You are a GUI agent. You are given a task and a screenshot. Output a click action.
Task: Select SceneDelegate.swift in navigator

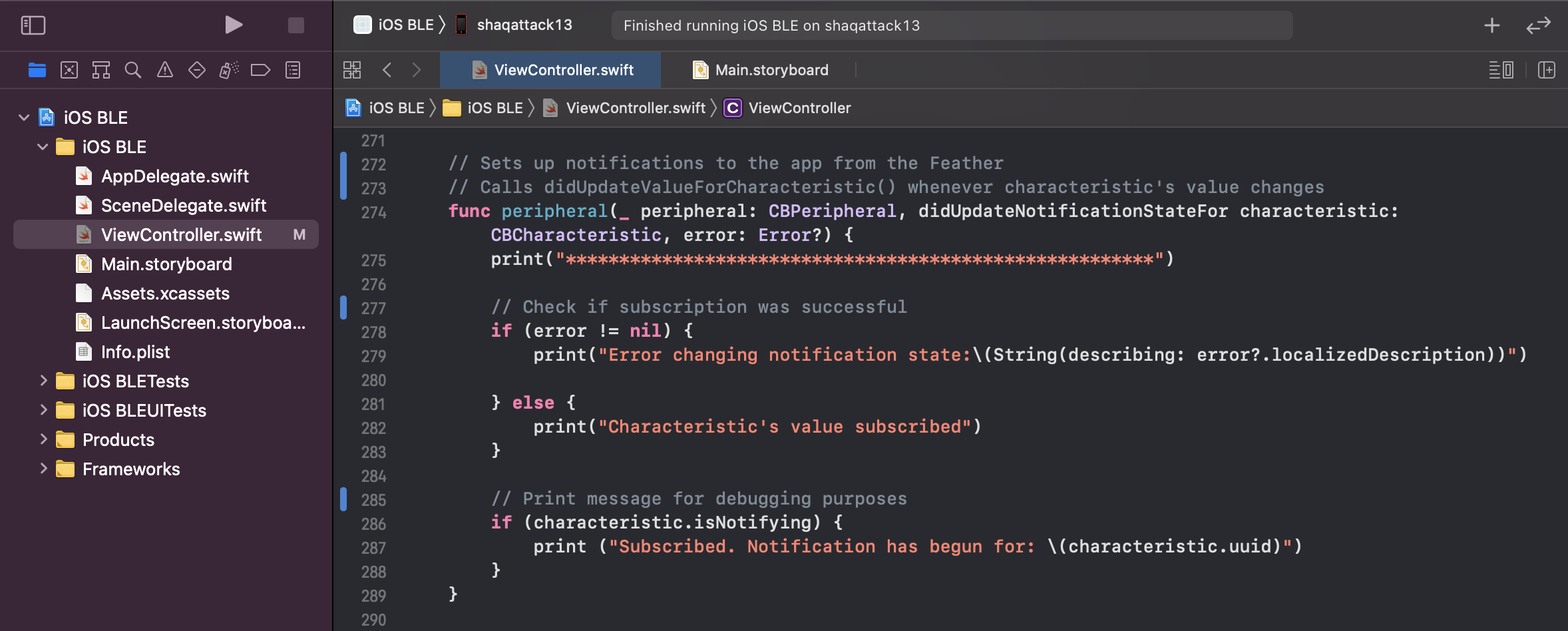click(x=166, y=206)
